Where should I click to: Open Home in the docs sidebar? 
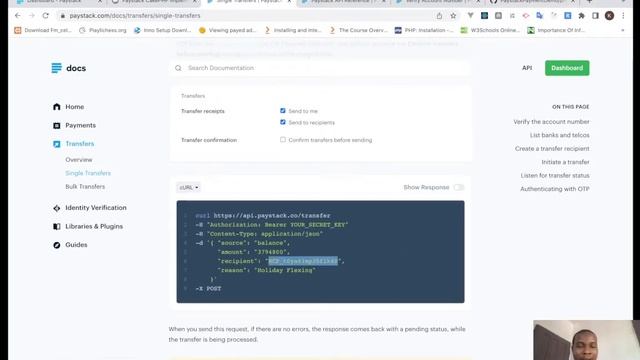coord(75,107)
